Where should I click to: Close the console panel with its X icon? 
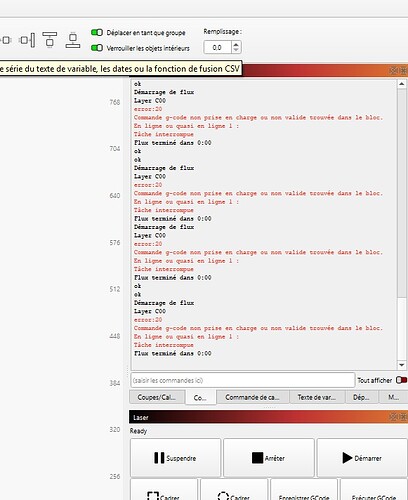[x=403, y=71]
